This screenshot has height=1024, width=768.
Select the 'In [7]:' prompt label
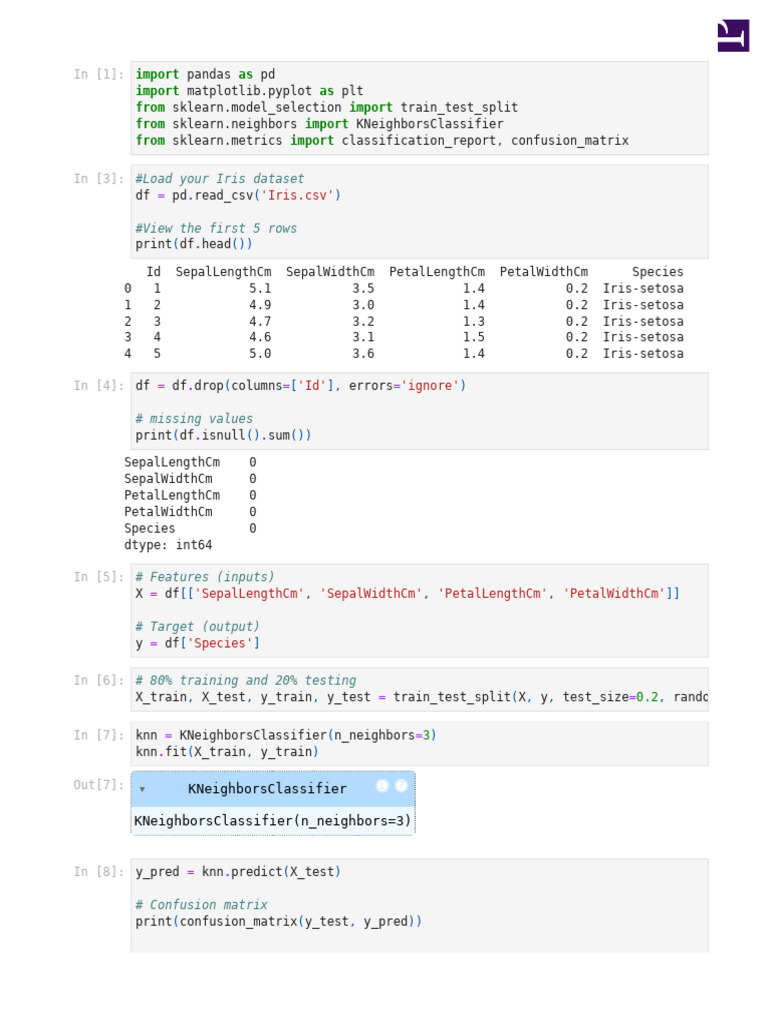point(99,735)
